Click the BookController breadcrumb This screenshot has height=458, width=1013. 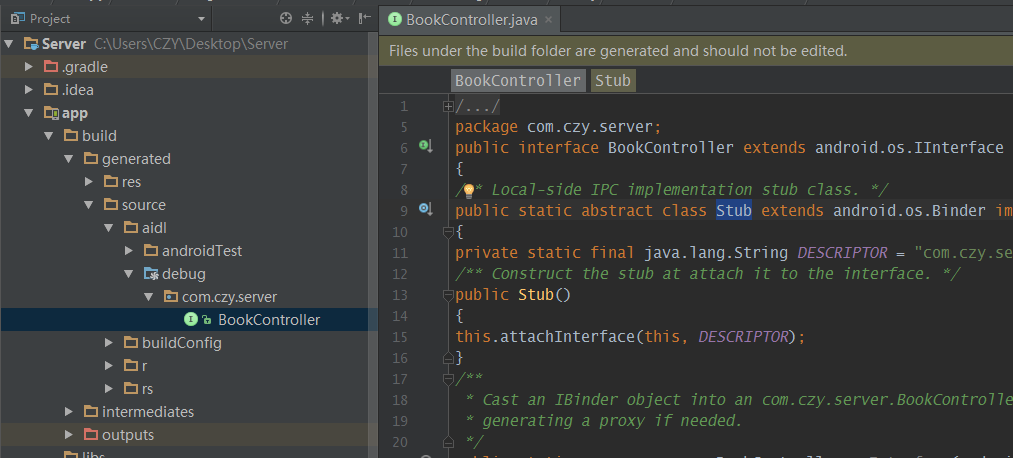point(517,81)
